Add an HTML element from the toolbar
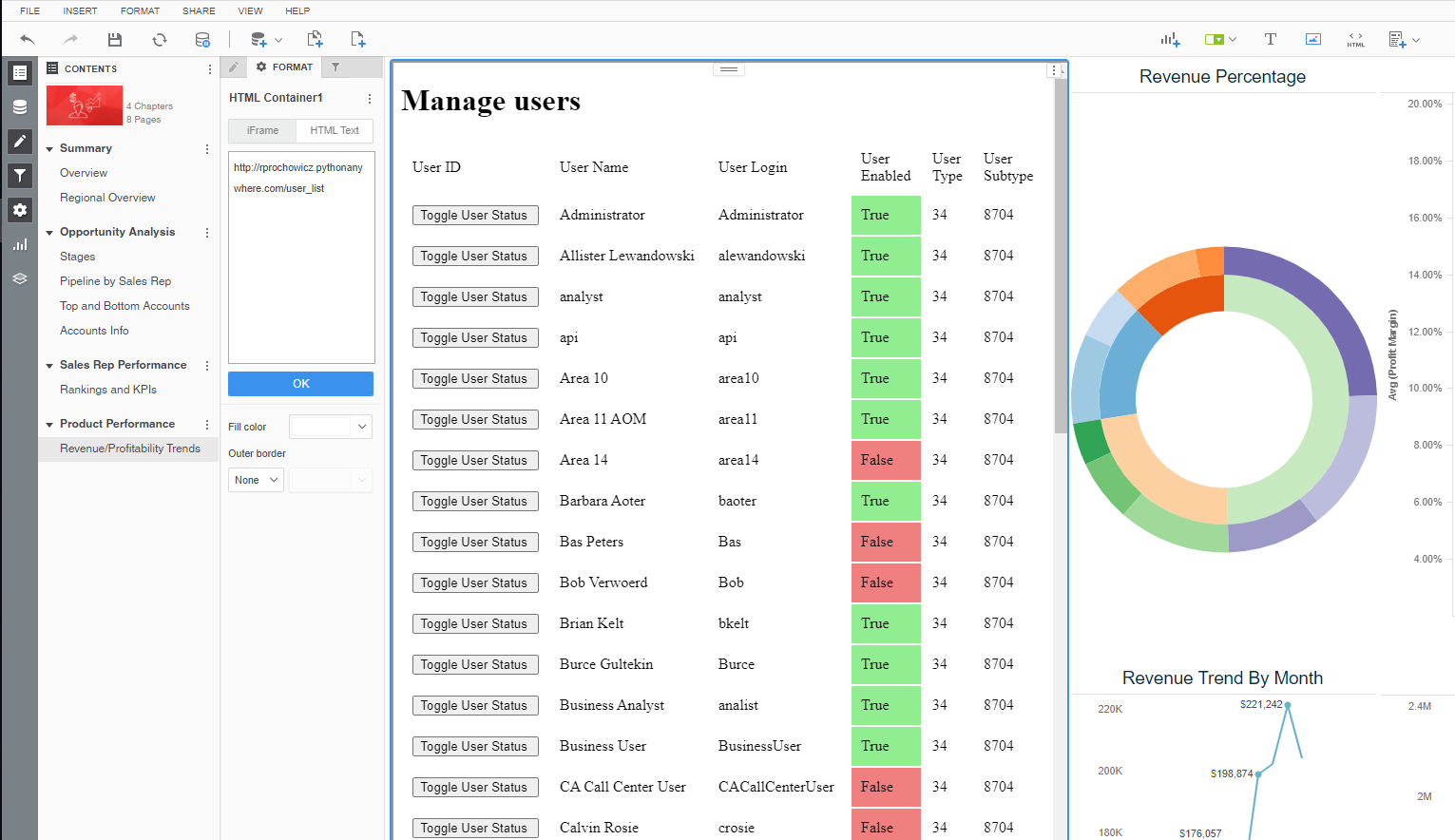 tap(1355, 39)
